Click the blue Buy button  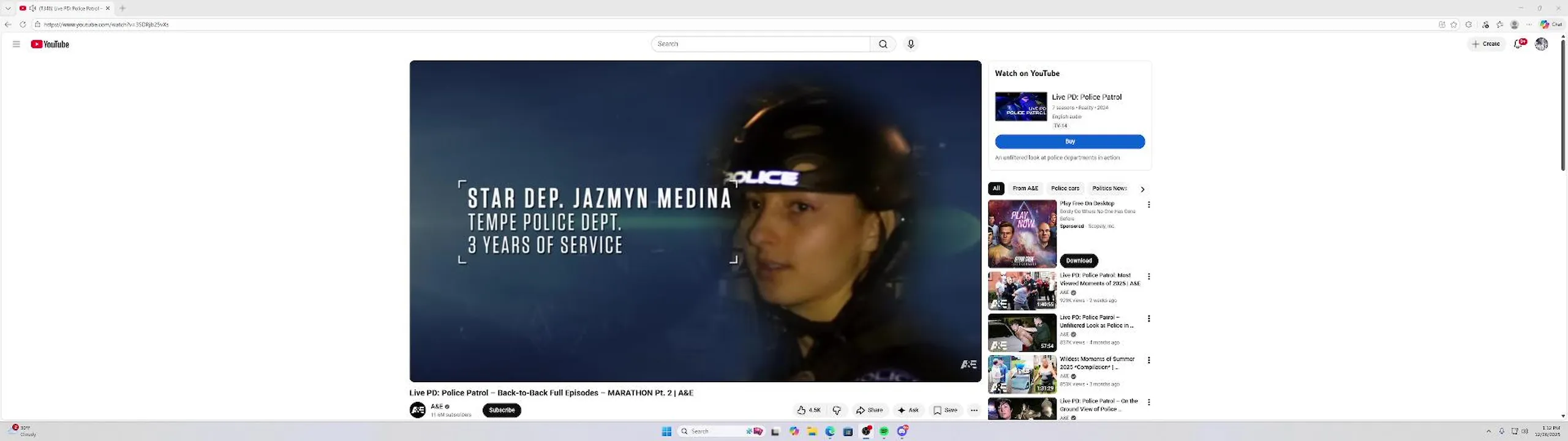(1069, 141)
